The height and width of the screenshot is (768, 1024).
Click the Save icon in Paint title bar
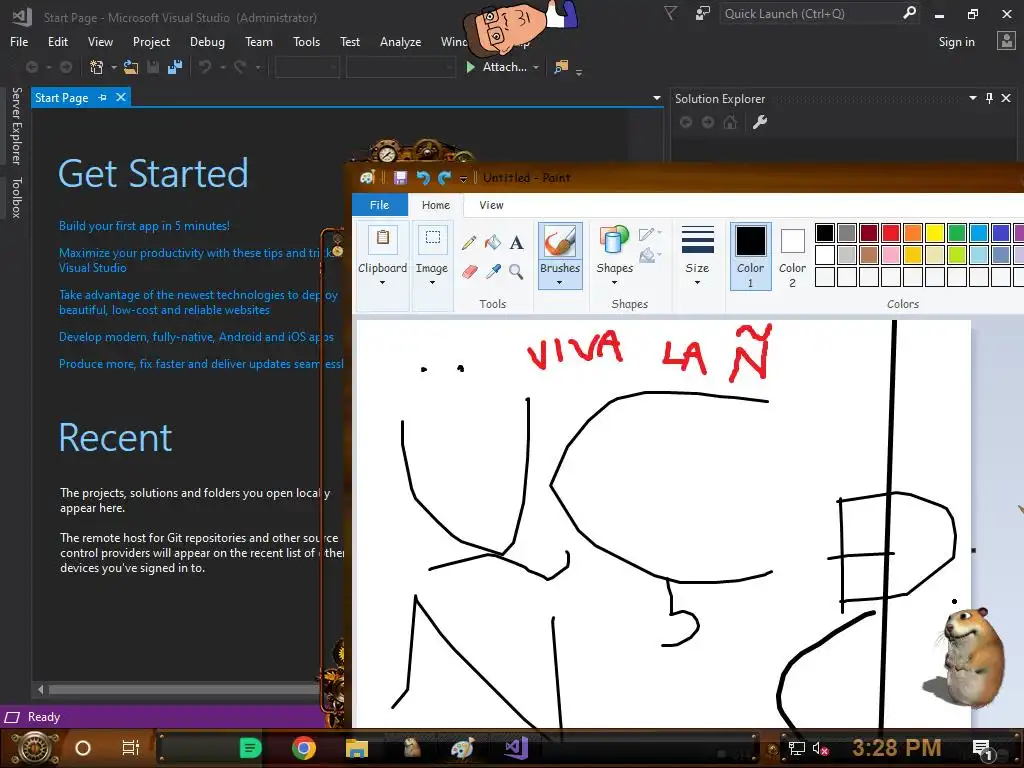(400, 178)
